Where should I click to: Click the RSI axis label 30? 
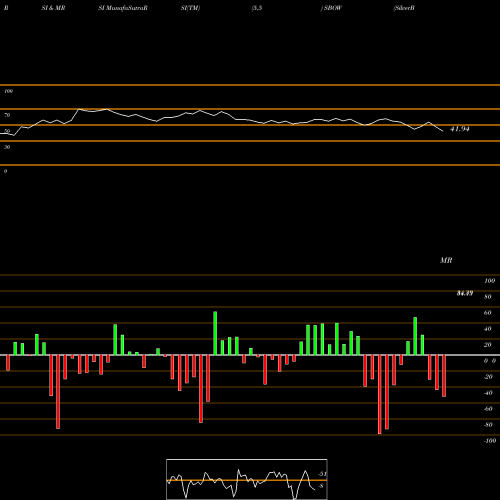(x=7, y=147)
